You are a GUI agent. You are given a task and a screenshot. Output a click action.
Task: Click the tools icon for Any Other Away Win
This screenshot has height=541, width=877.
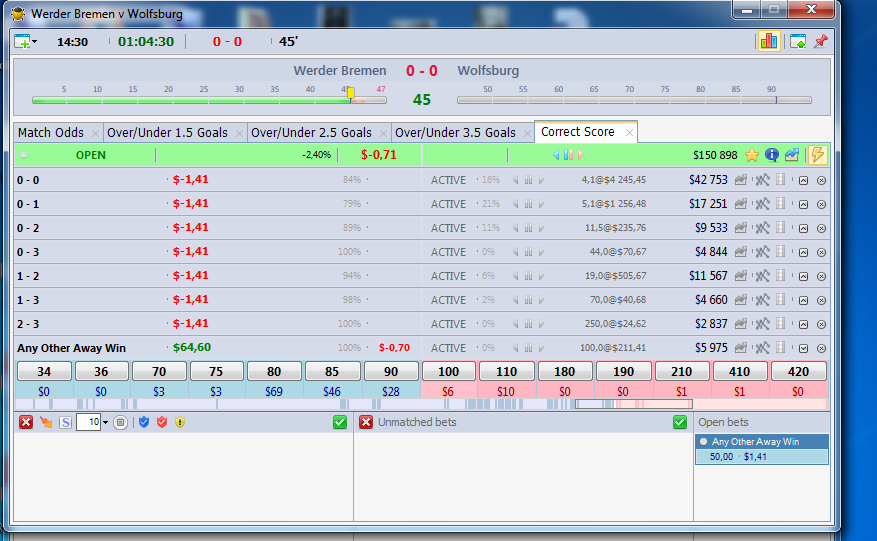pos(762,348)
